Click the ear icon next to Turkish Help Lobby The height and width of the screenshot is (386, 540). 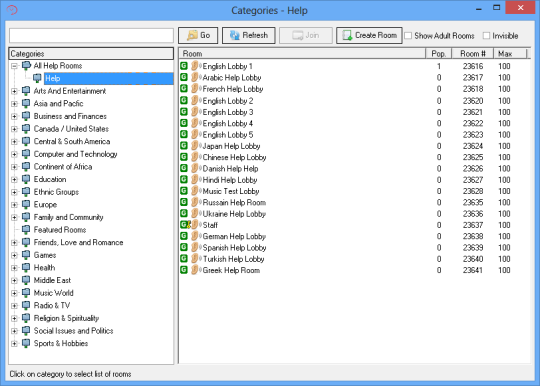click(x=195, y=259)
